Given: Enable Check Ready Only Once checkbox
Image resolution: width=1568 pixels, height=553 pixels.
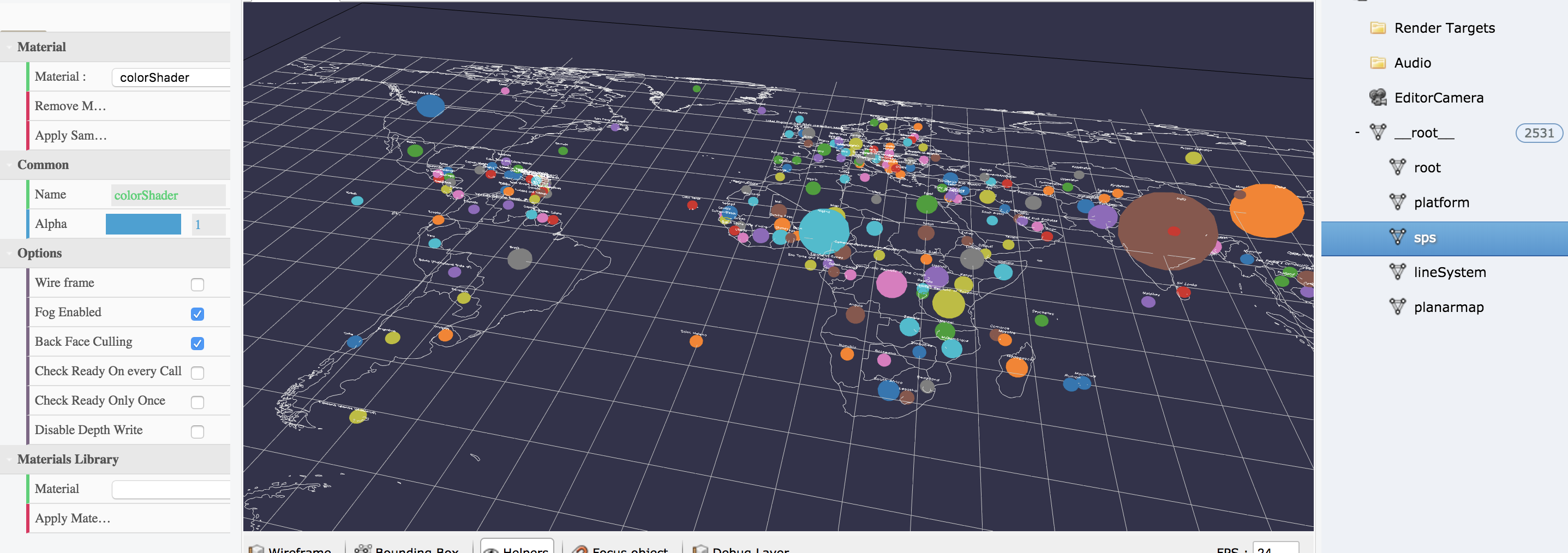Looking at the screenshot, I should click(197, 402).
